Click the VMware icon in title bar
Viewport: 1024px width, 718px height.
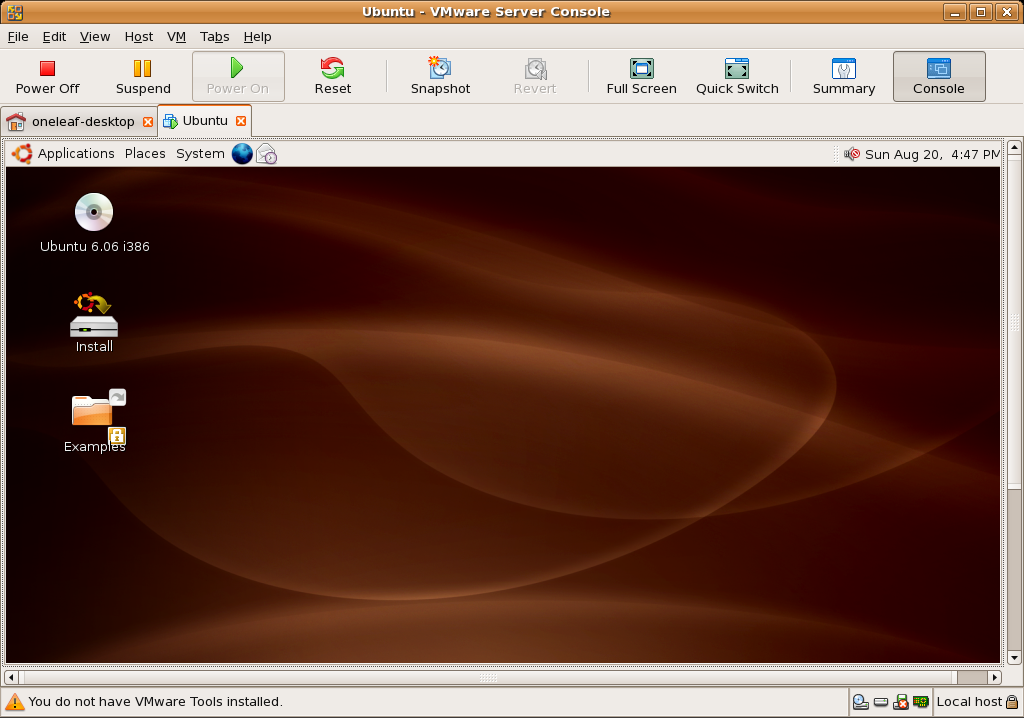coord(14,12)
